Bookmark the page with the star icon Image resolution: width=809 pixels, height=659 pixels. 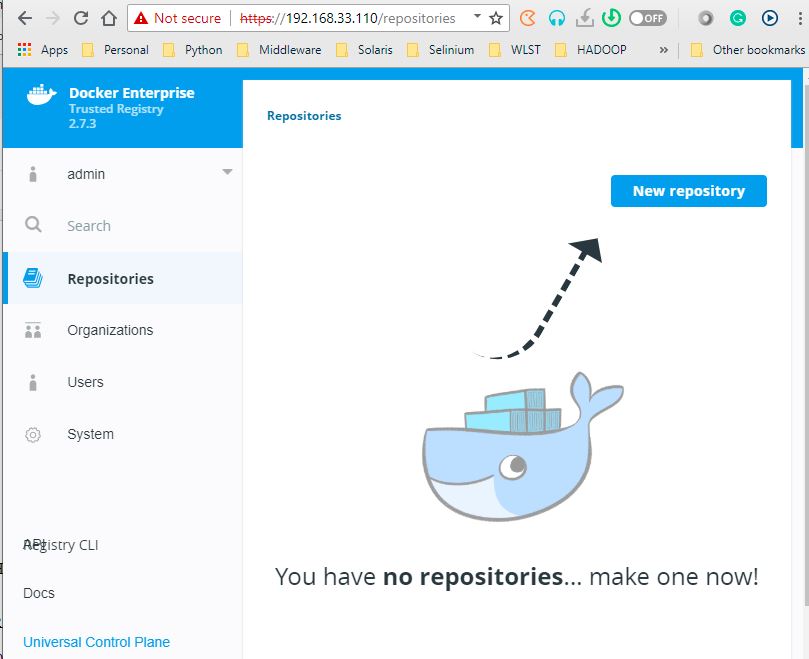tap(497, 17)
